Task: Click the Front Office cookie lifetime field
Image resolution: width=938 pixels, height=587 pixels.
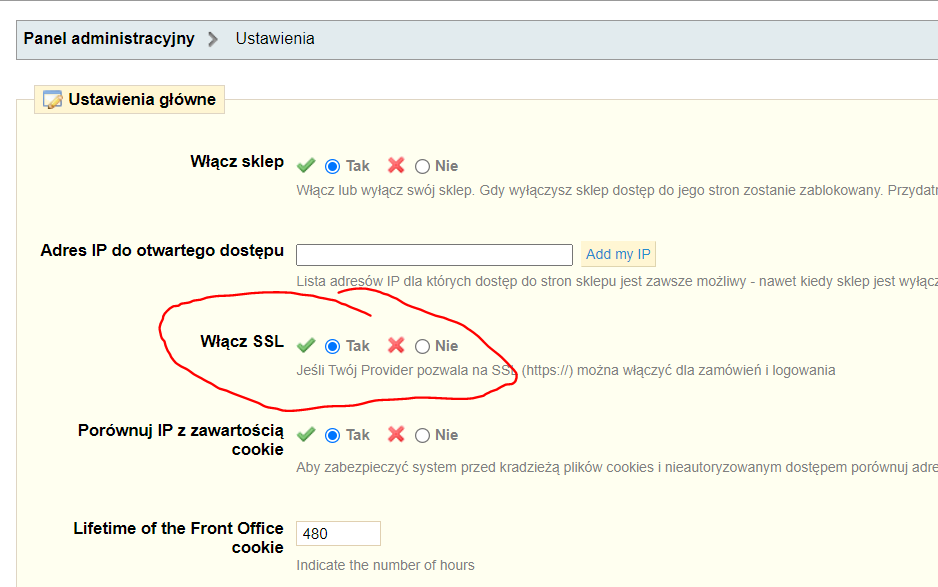Action: pos(338,534)
